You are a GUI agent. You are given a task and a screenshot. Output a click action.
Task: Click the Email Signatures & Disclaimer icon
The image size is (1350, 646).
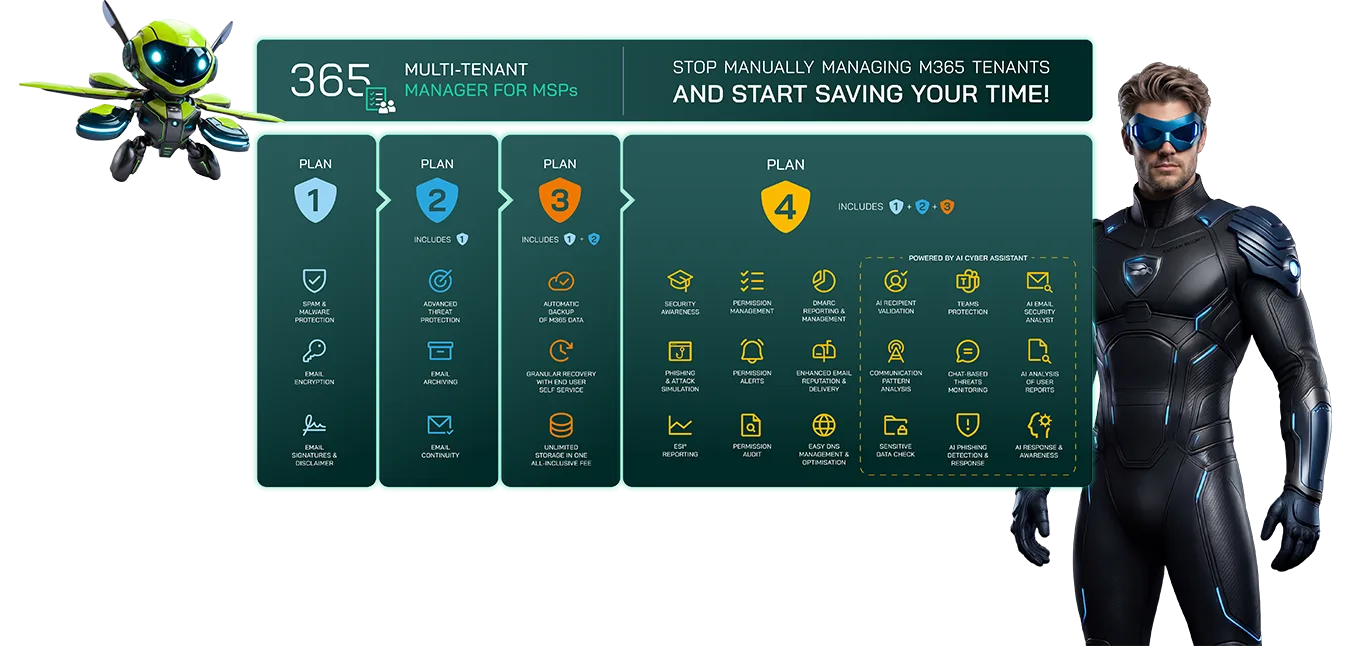pyautogui.click(x=315, y=424)
